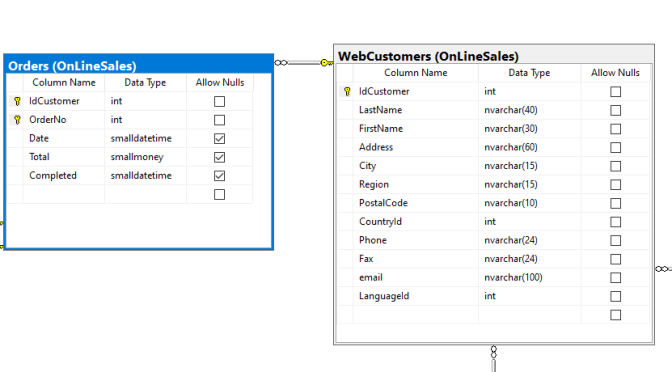Image resolution: width=672 pixels, height=372 pixels.
Task: Check Allow Nulls for the Region column
Action: (x=615, y=185)
